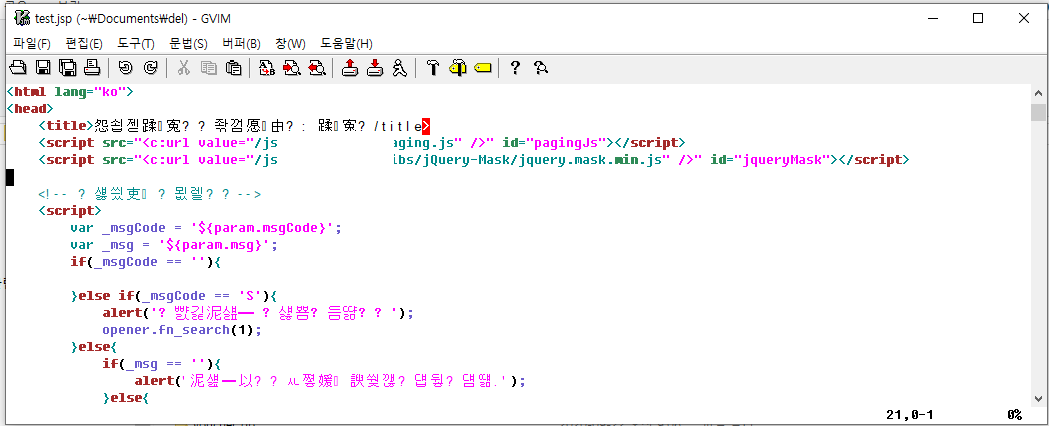The image size is (1049, 426).
Task: Click the Save All files icon
Action: point(68,68)
